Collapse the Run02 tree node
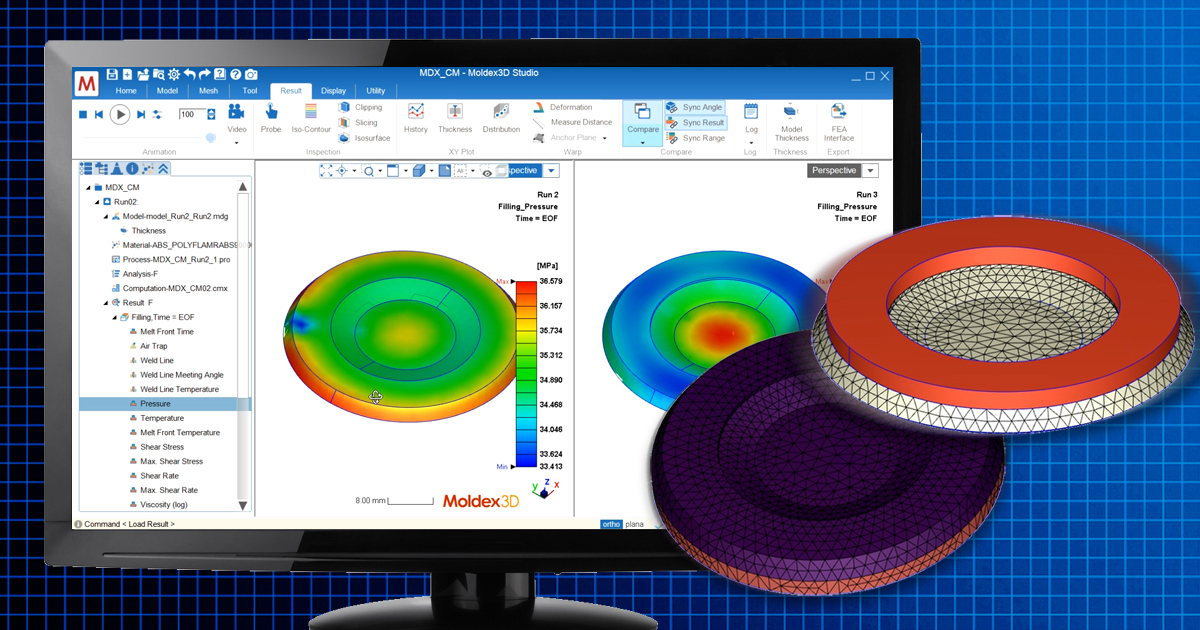Screen dimensions: 1200x630 (98, 202)
